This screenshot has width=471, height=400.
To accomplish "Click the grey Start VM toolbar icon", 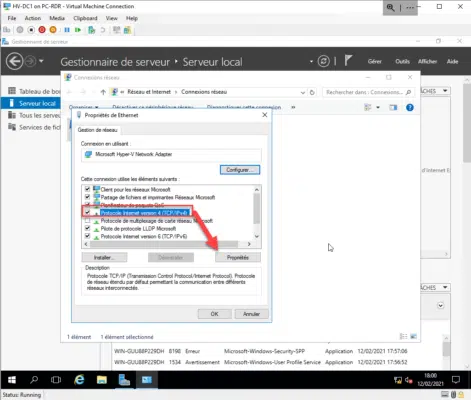I will click(x=20, y=30).
